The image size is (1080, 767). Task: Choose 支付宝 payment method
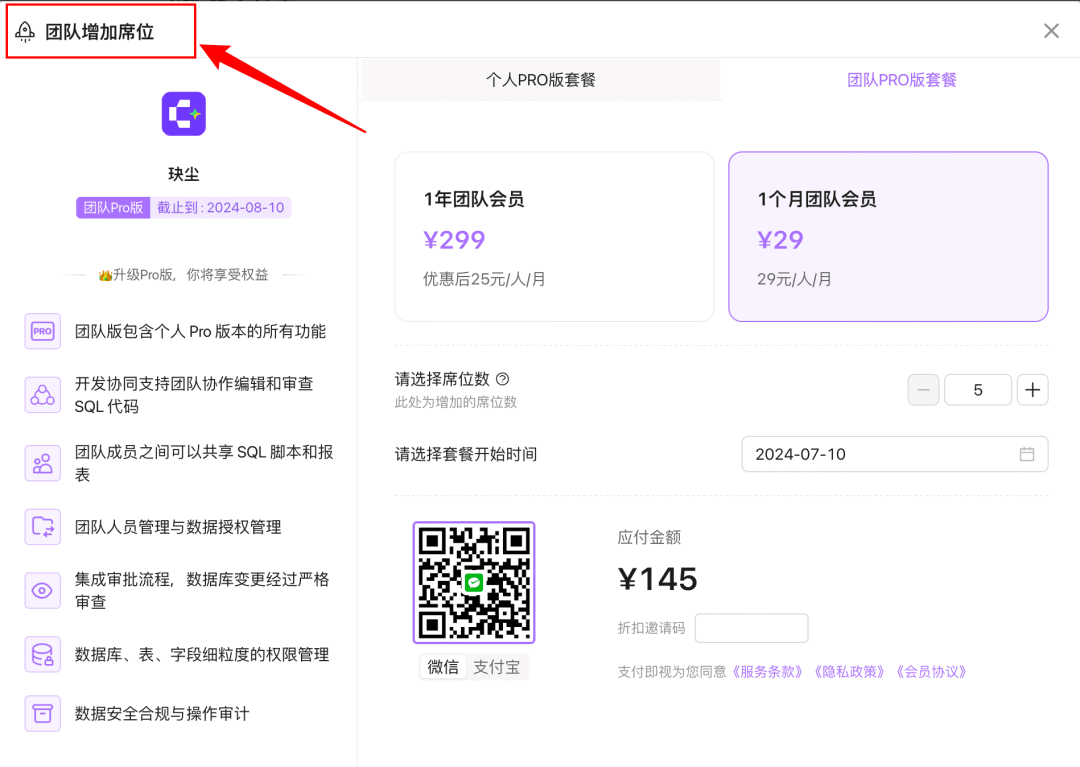coord(497,666)
